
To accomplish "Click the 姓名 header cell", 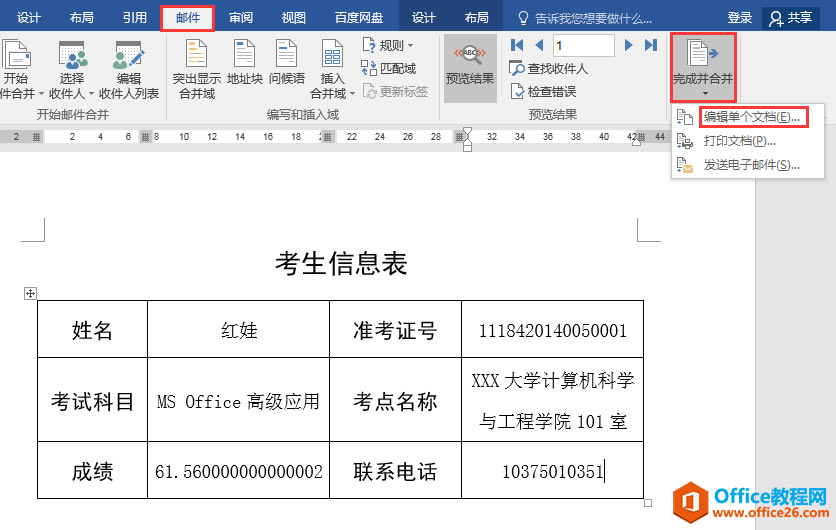I will [x=92, y=330].
